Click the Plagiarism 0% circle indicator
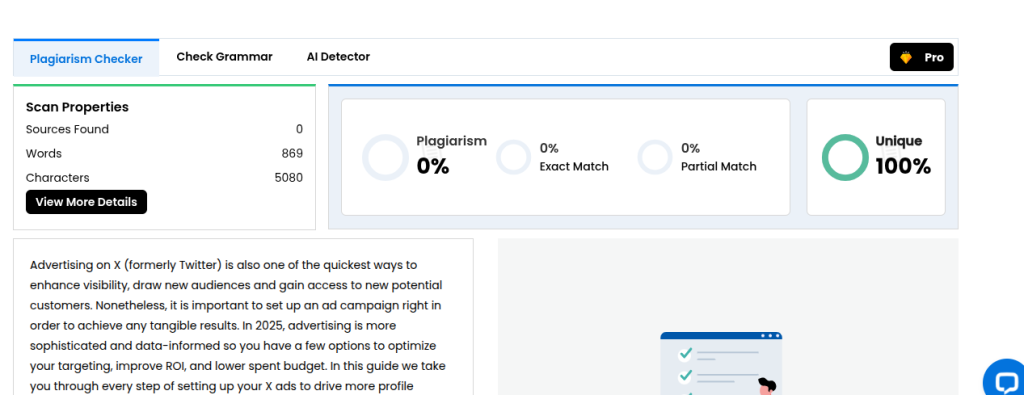This screenshot has height=395, width=1024. click(x=385, y=157)
